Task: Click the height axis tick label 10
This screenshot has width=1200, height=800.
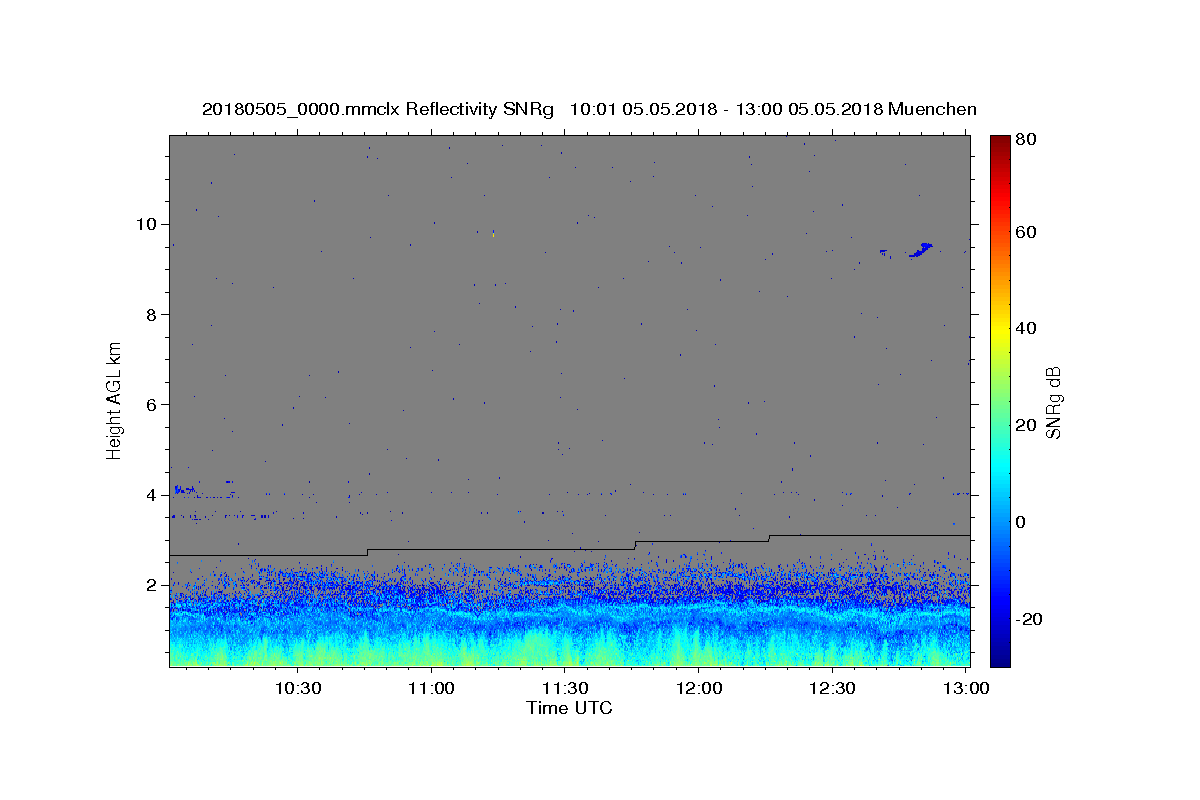Action: tap(149, 224)
